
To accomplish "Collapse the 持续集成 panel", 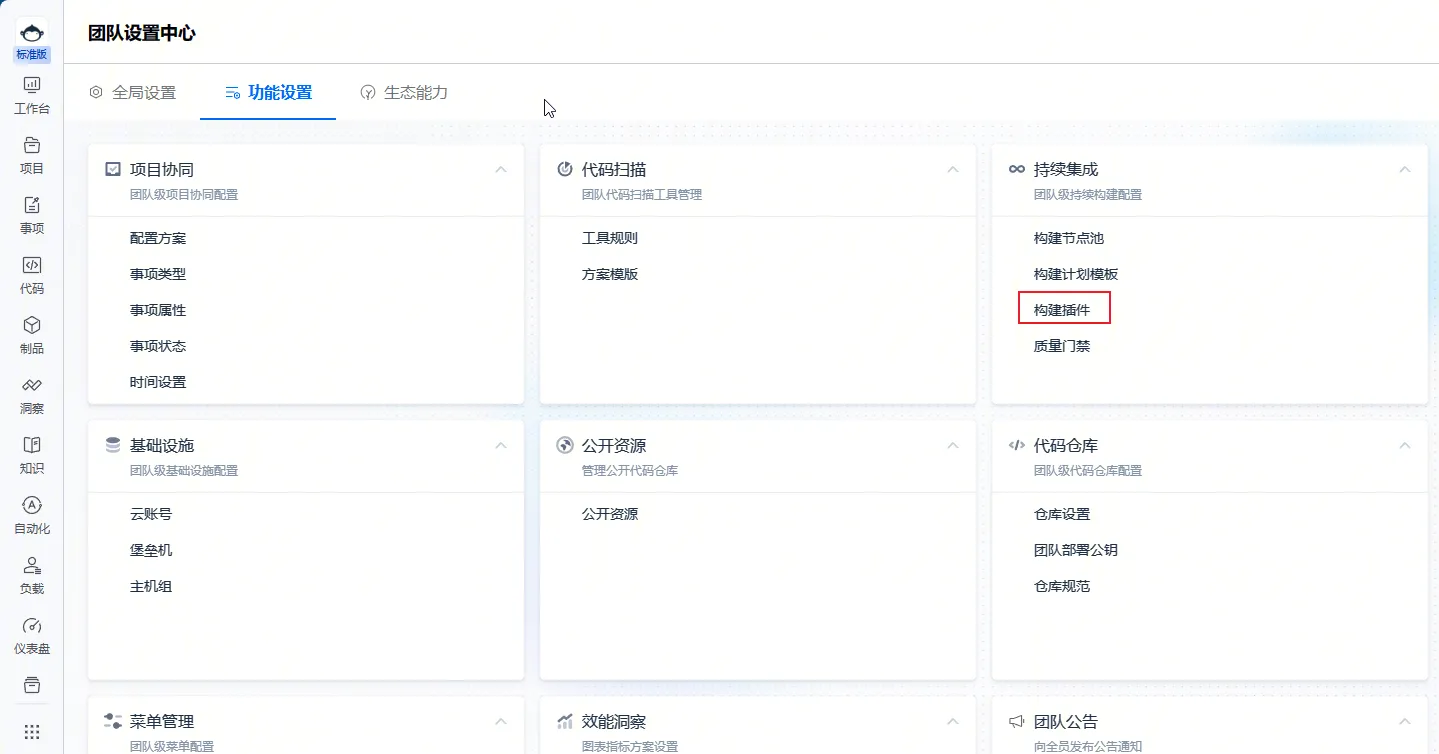I will (x=1405, y=170).
